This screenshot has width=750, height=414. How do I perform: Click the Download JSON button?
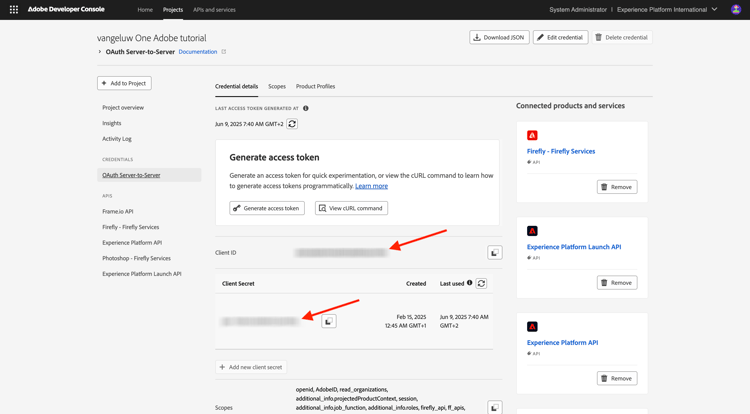click(x=499, y=37)
